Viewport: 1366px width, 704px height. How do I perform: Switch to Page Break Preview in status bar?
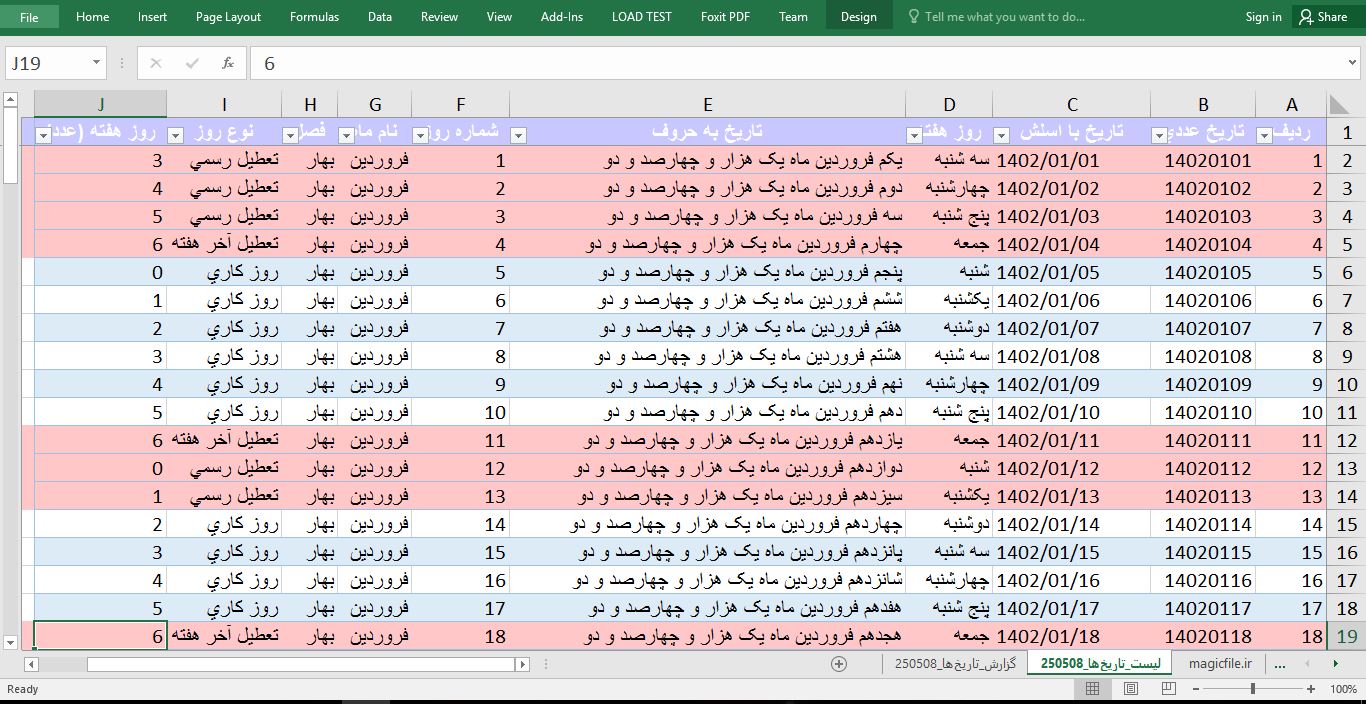tap(1168, 689)
